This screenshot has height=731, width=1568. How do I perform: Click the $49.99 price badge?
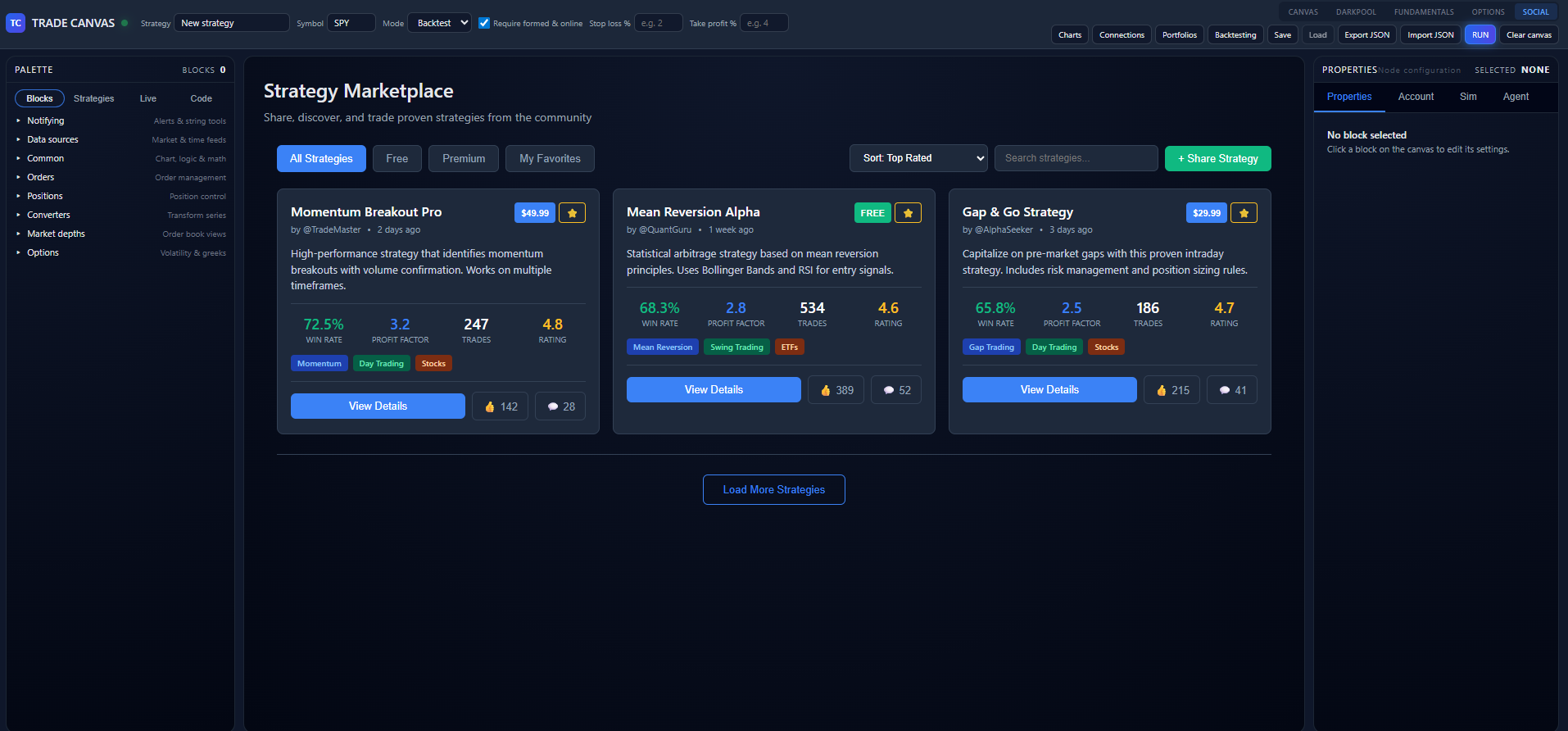point(535,213)
